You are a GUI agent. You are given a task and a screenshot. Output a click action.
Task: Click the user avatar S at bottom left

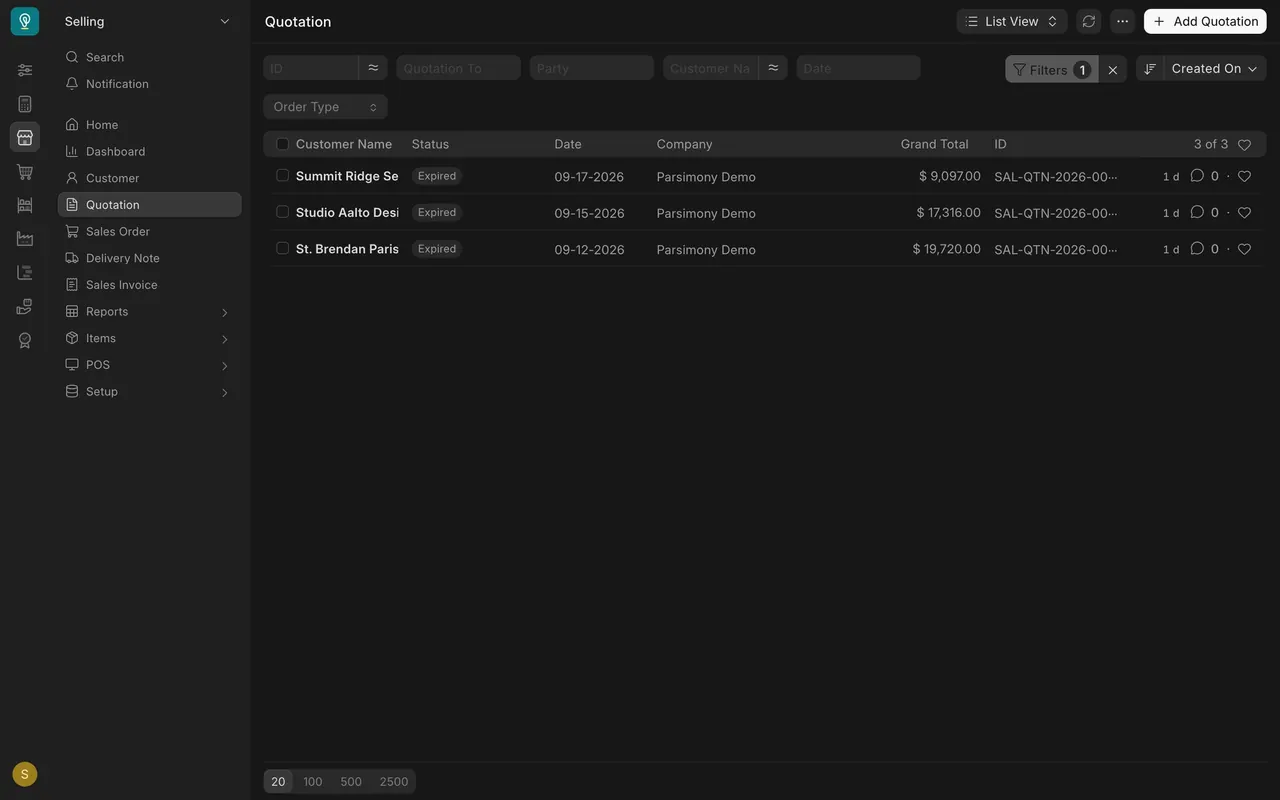(25, 774)
